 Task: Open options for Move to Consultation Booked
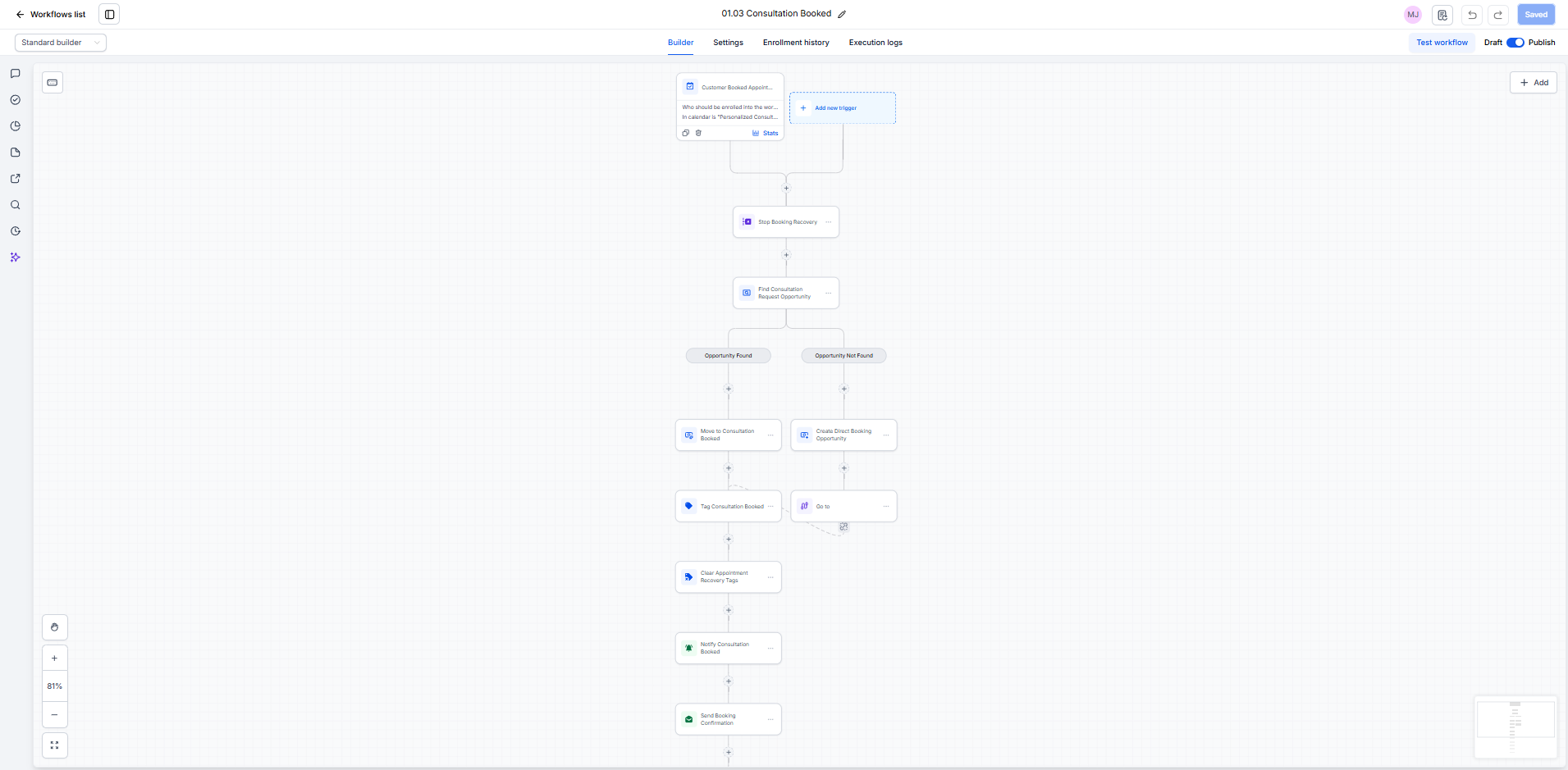(x=770, y=435)
